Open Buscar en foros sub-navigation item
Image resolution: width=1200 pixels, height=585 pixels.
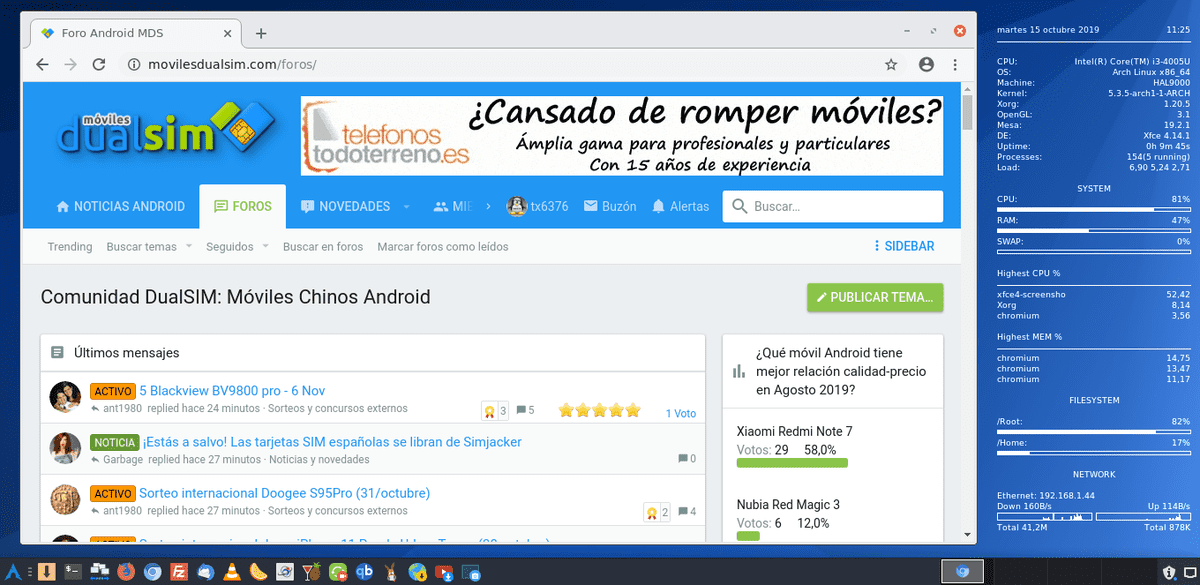tap(323, 247)
